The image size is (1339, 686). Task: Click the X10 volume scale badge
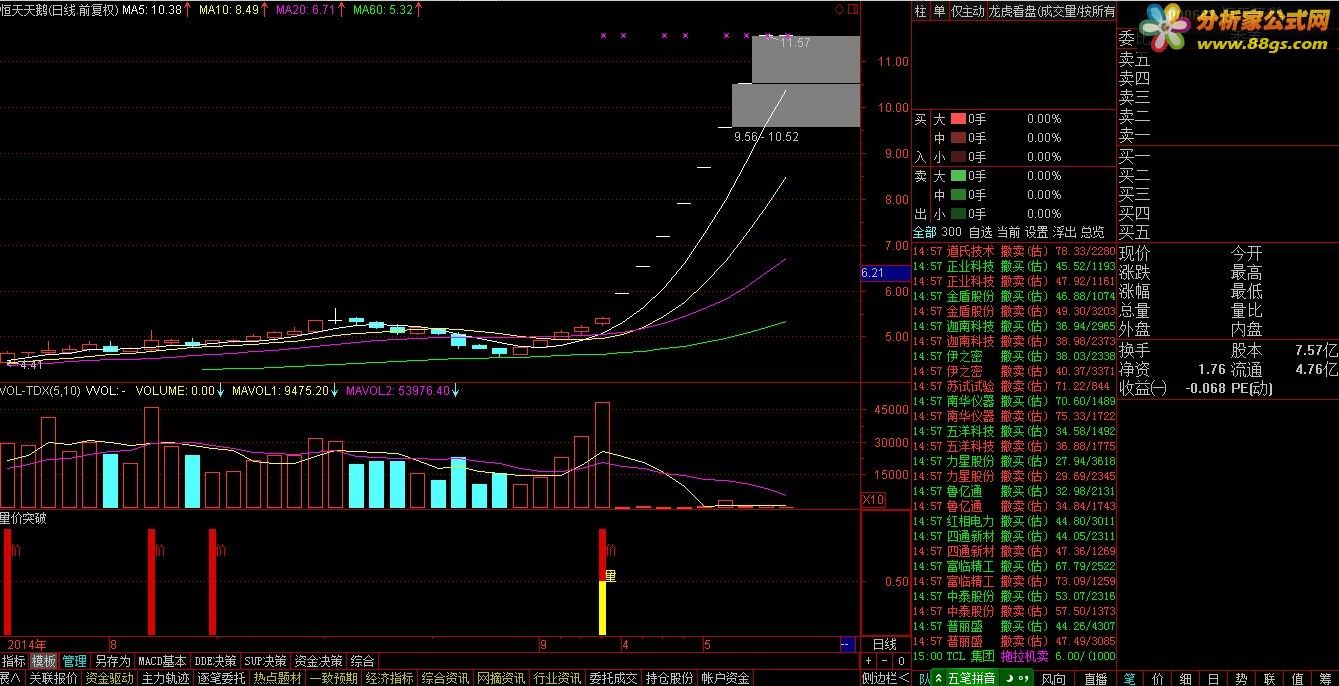tap(873, 498)
